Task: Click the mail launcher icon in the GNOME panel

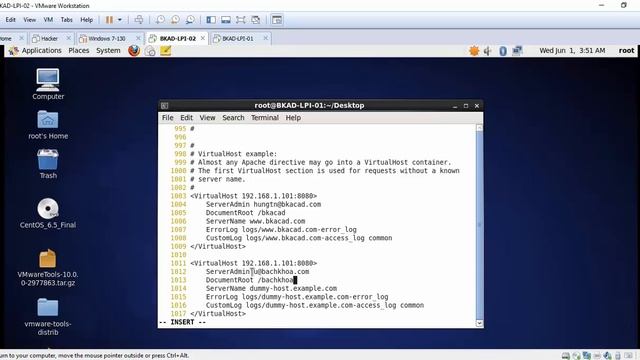Action: [x=150, y=51]
